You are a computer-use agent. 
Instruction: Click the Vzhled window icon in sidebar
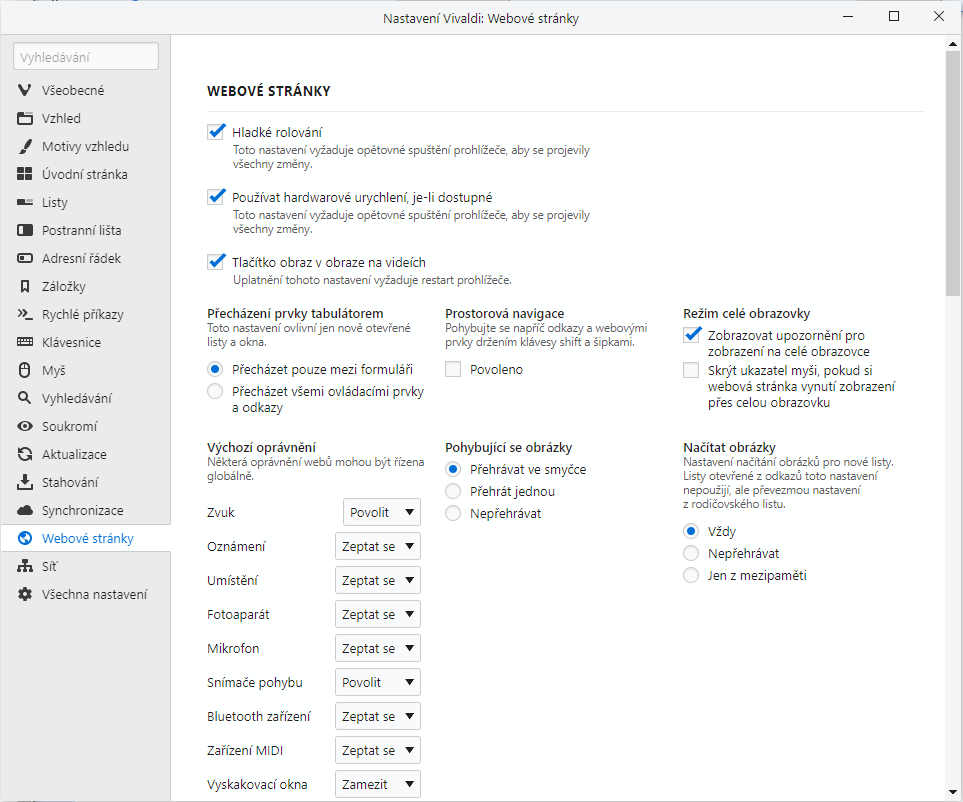[25, 119]
